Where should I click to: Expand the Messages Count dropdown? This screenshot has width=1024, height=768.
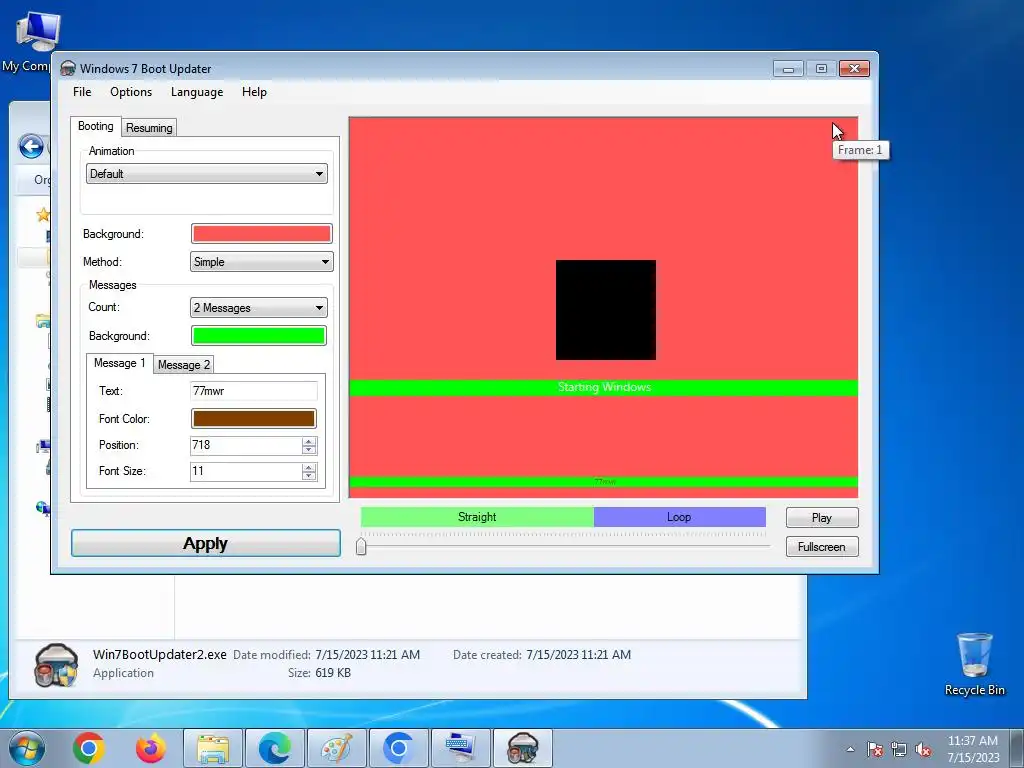pyautogui.click(x=259, y=308)
